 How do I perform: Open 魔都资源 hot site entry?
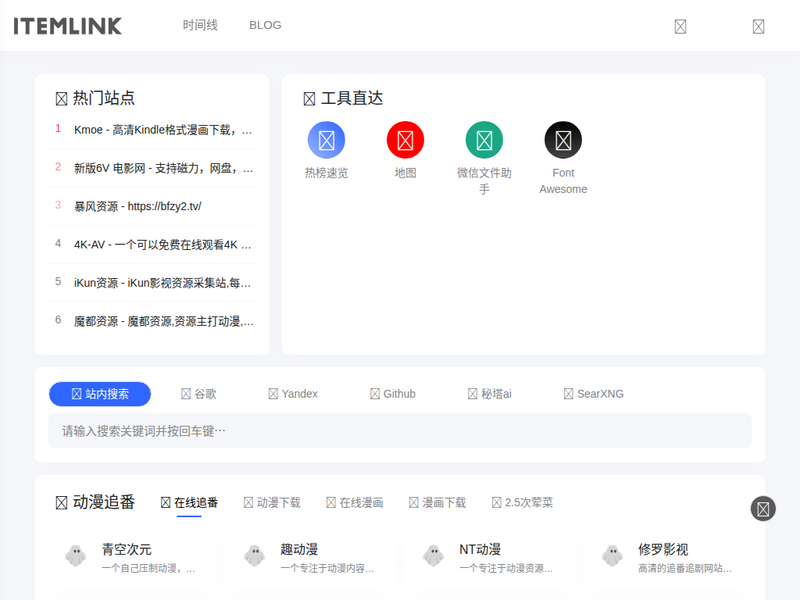point(163,321)
